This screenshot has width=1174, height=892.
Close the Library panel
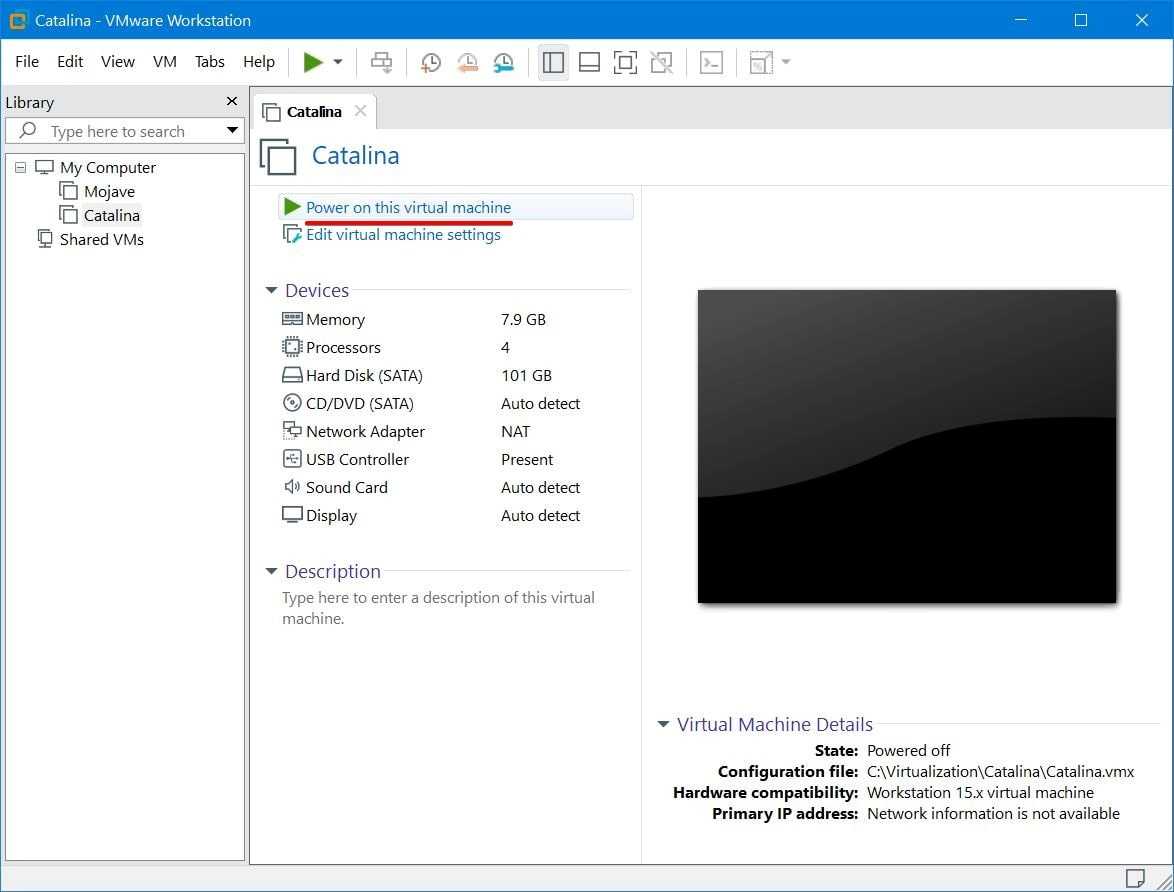(232, 102)
